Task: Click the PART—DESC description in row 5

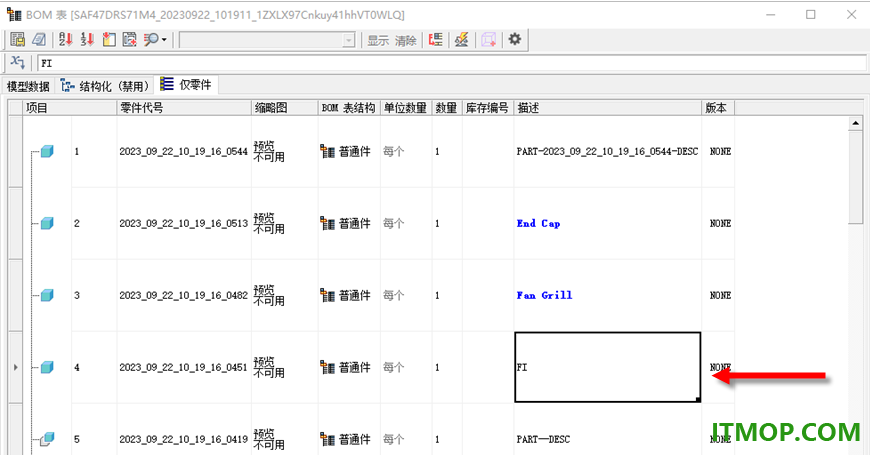Action: [x=543, y=439]
